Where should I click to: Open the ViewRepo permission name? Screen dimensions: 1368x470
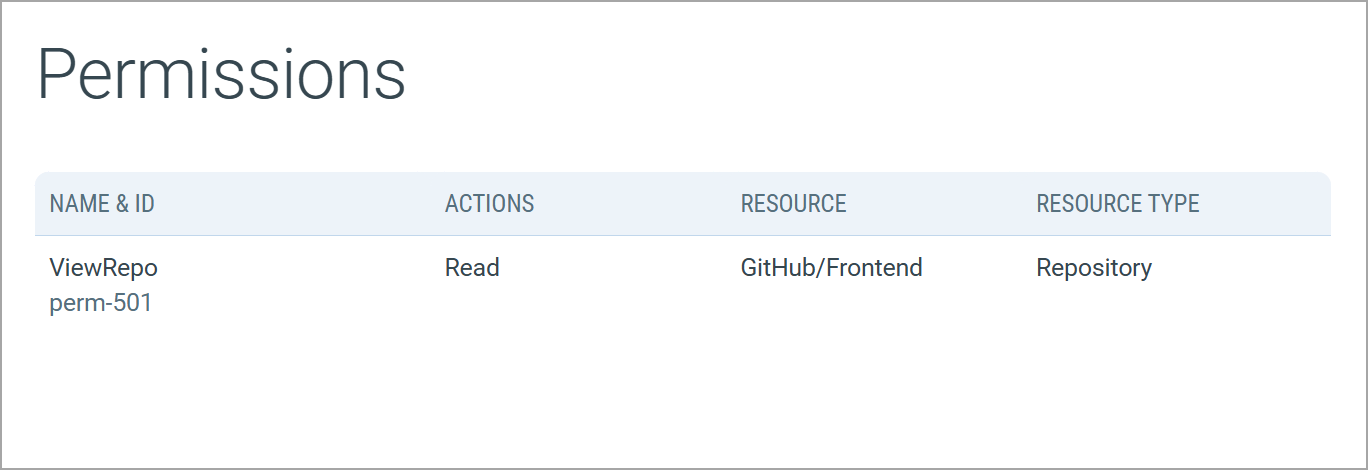(x=103, y=268)
